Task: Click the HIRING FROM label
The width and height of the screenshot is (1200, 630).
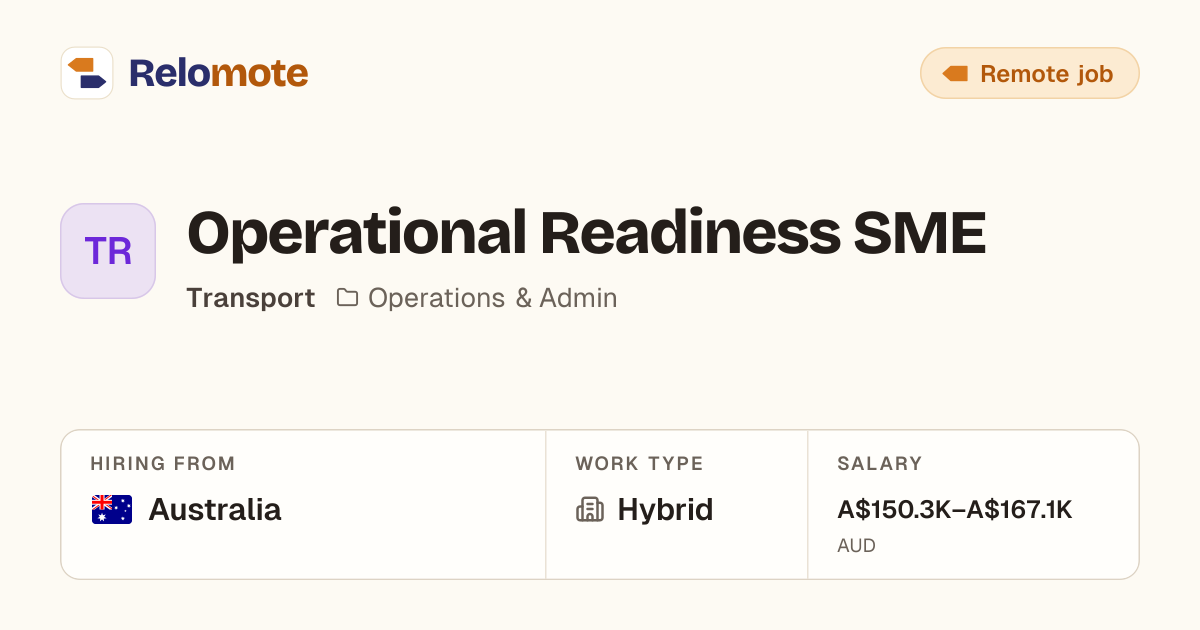Action: 163,464
